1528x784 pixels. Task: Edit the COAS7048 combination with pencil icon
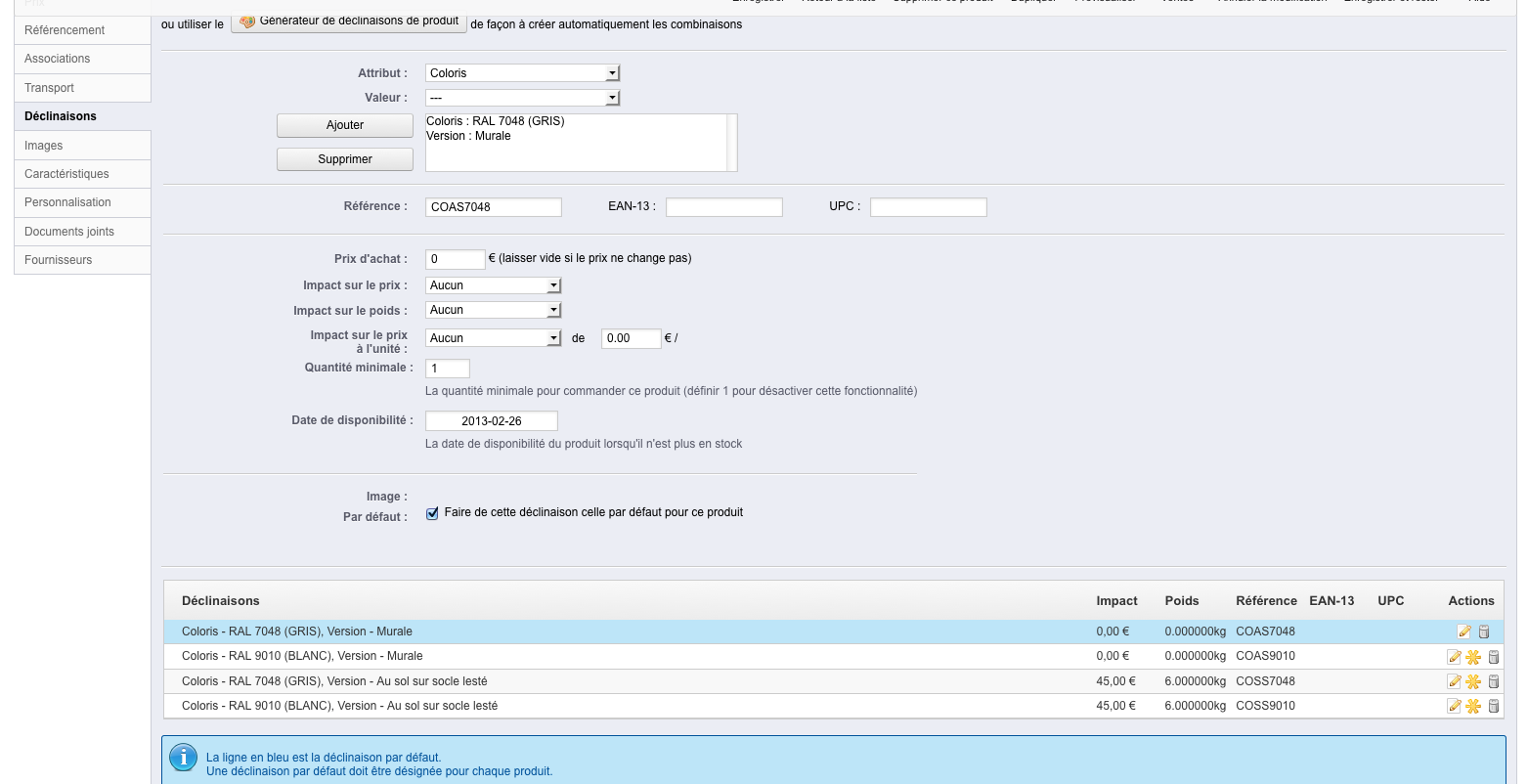pos(1463,632)
